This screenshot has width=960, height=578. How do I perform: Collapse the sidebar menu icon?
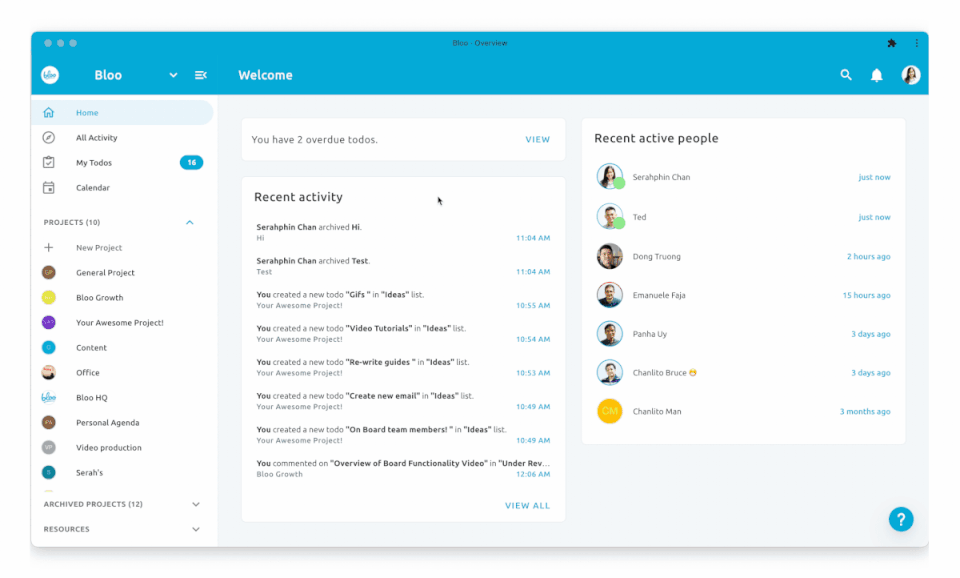coord(201,75)
